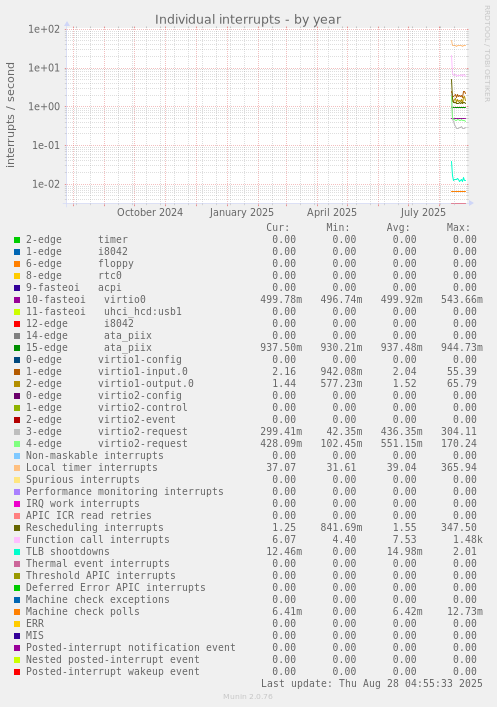Screen dimensions: 497x707
Task: Click the orange swatch for Machine check polls
Action: coord(17,612)
